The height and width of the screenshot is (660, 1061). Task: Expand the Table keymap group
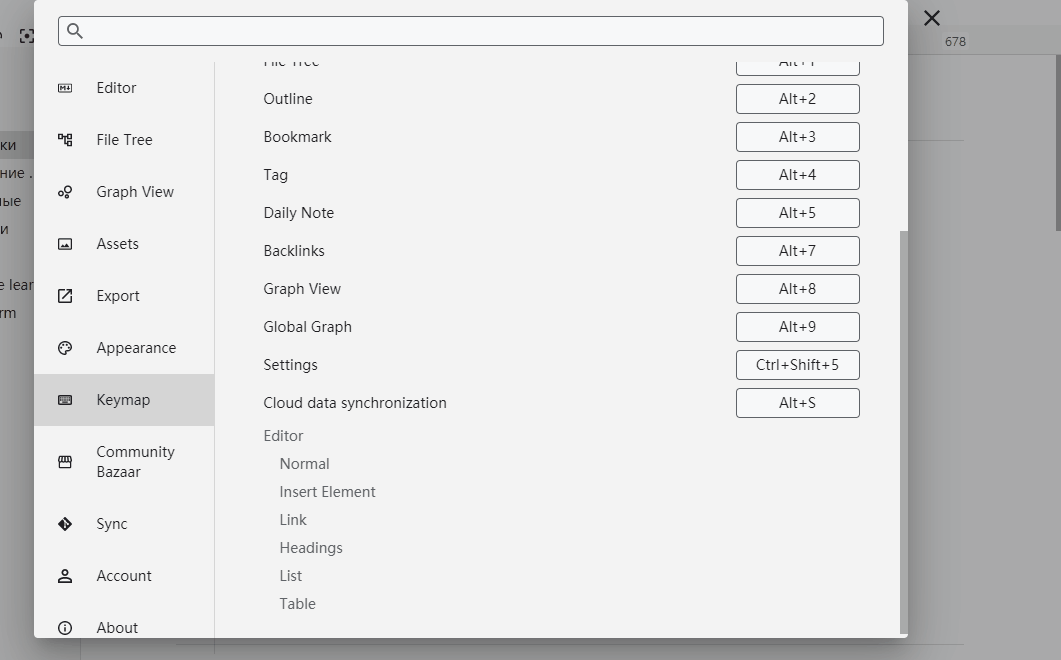click(298, 604)
